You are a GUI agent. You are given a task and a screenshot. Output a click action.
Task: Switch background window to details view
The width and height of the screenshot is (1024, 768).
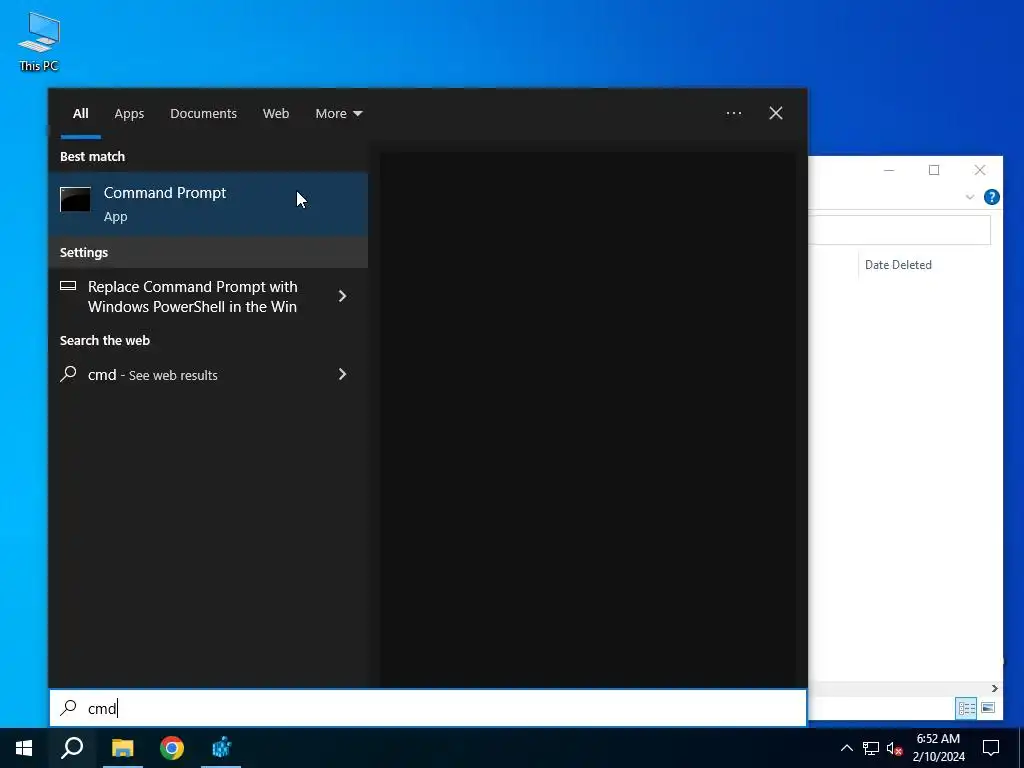click(x=967, y=708)
